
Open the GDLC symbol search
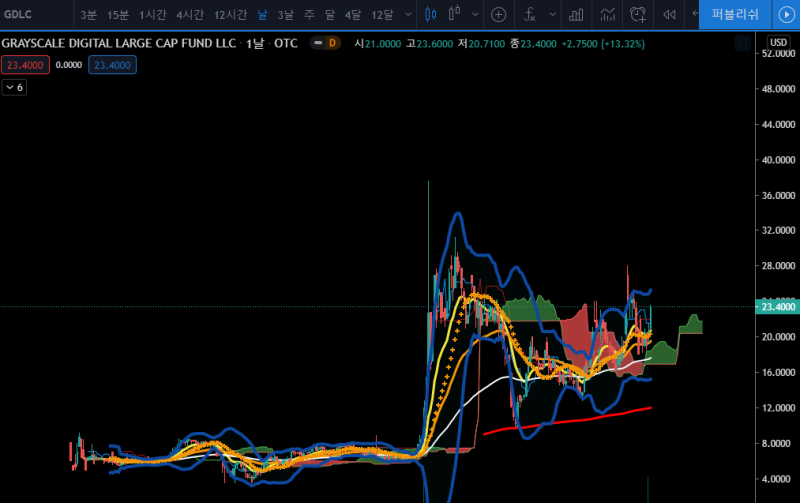coord(18,14)
